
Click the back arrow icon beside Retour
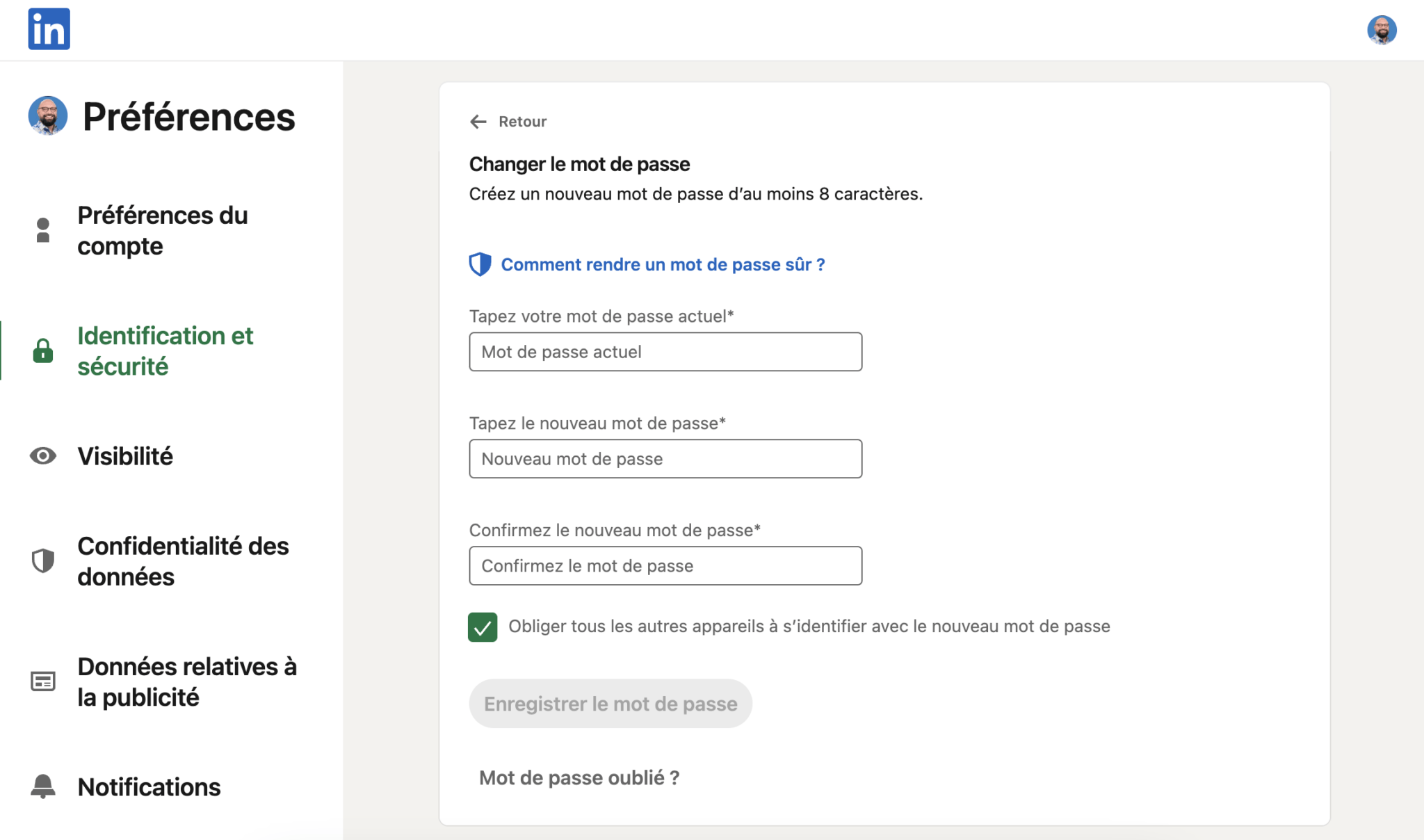[478, 122]
